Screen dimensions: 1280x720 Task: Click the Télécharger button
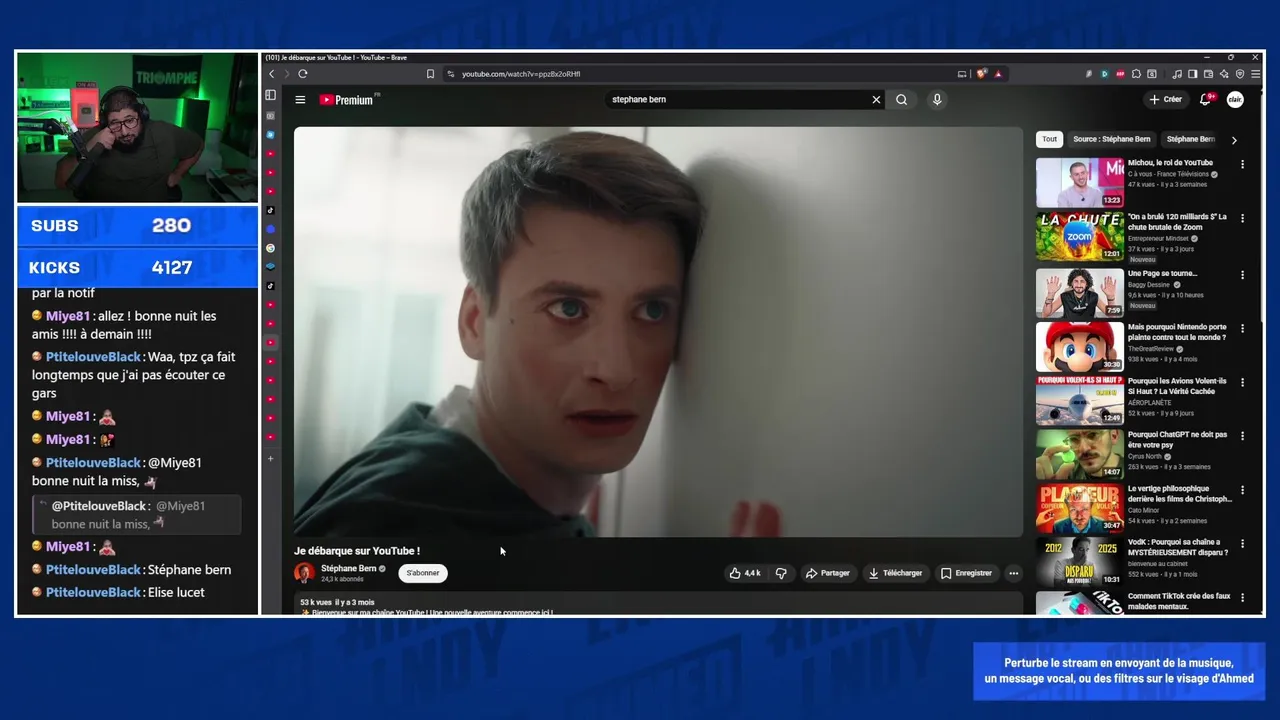(895, 573)
